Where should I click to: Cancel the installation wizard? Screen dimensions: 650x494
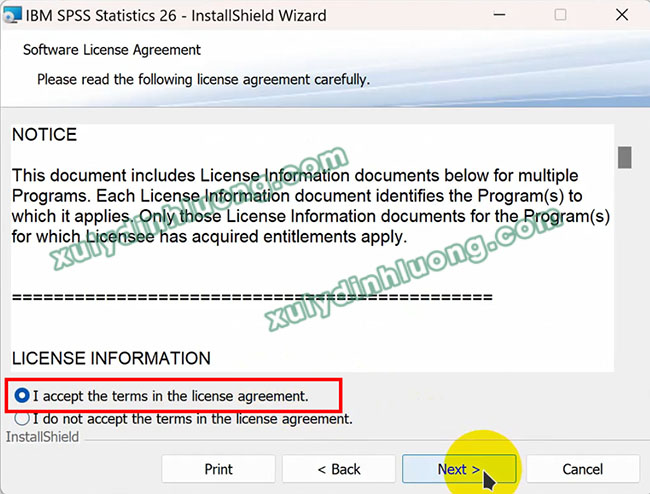coord(582,469)
